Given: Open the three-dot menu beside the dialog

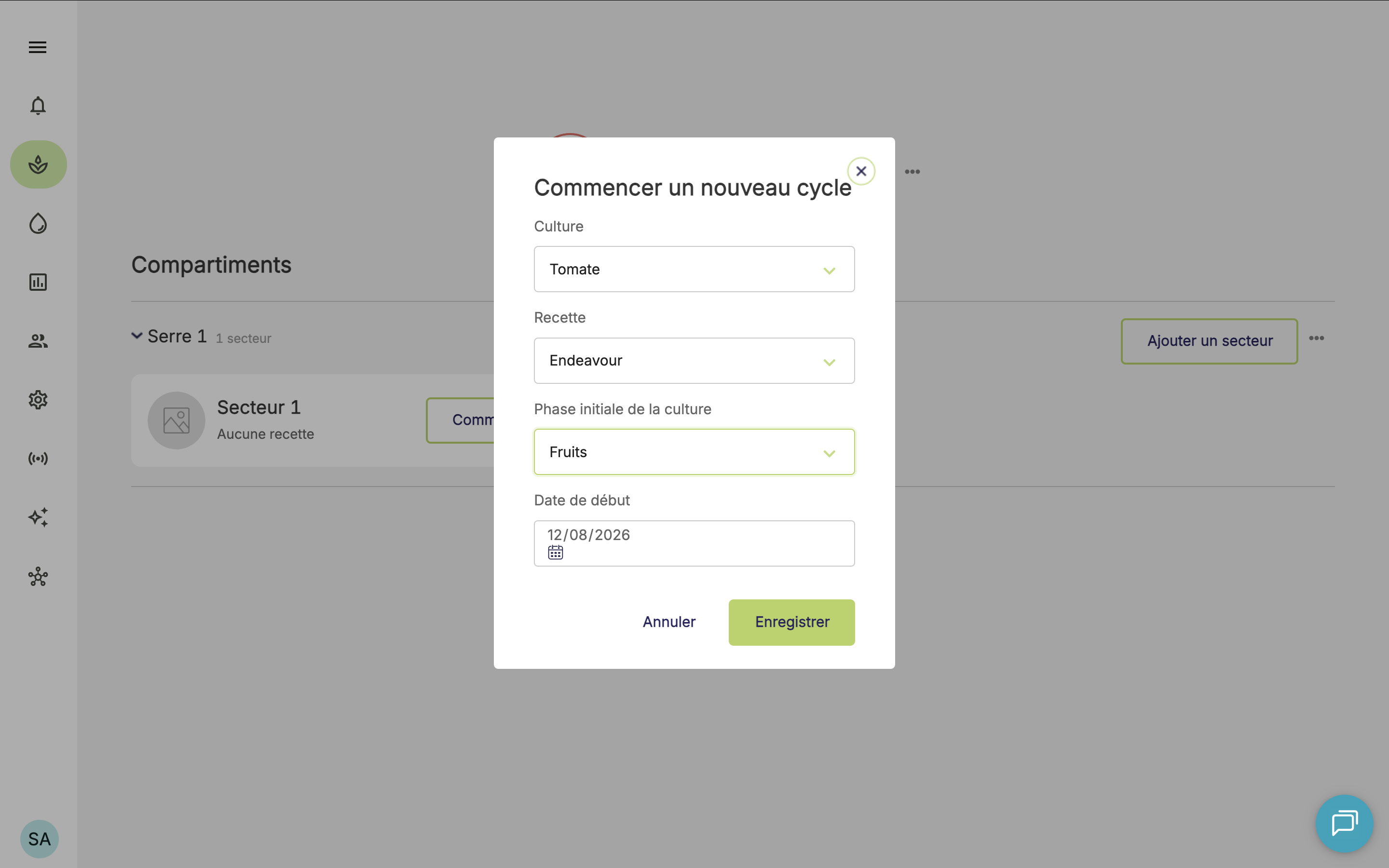Looking at the screenshot, I should click(x=912, y=172).
